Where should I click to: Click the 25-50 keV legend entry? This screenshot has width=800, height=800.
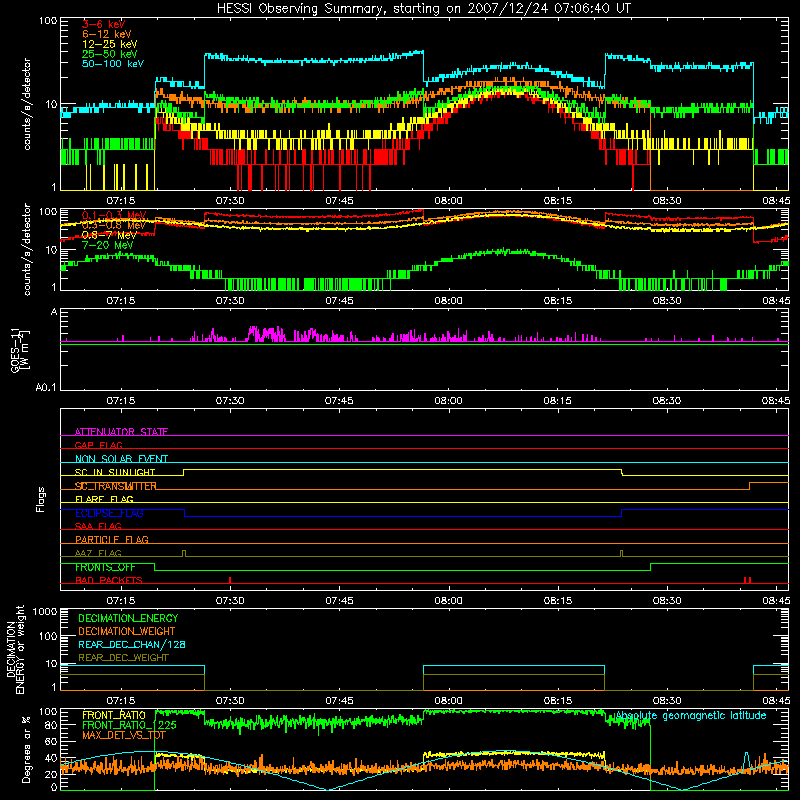pyautogui.click(x=109, y=54)
